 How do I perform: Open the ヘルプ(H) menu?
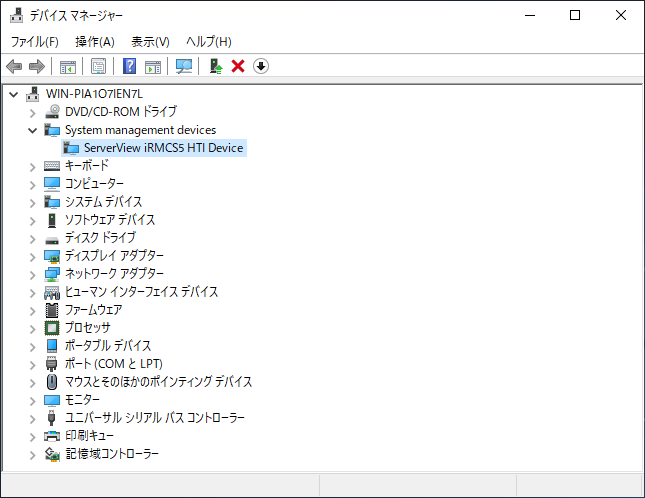pos(209,42)
